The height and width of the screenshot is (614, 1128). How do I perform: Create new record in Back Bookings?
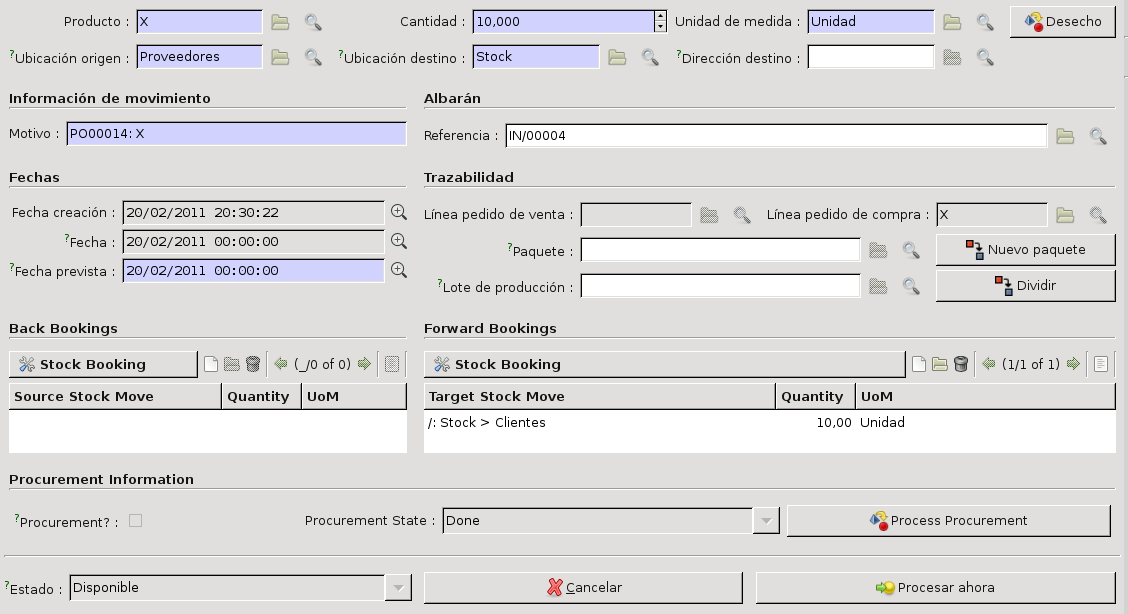click(x=211, y=364)
